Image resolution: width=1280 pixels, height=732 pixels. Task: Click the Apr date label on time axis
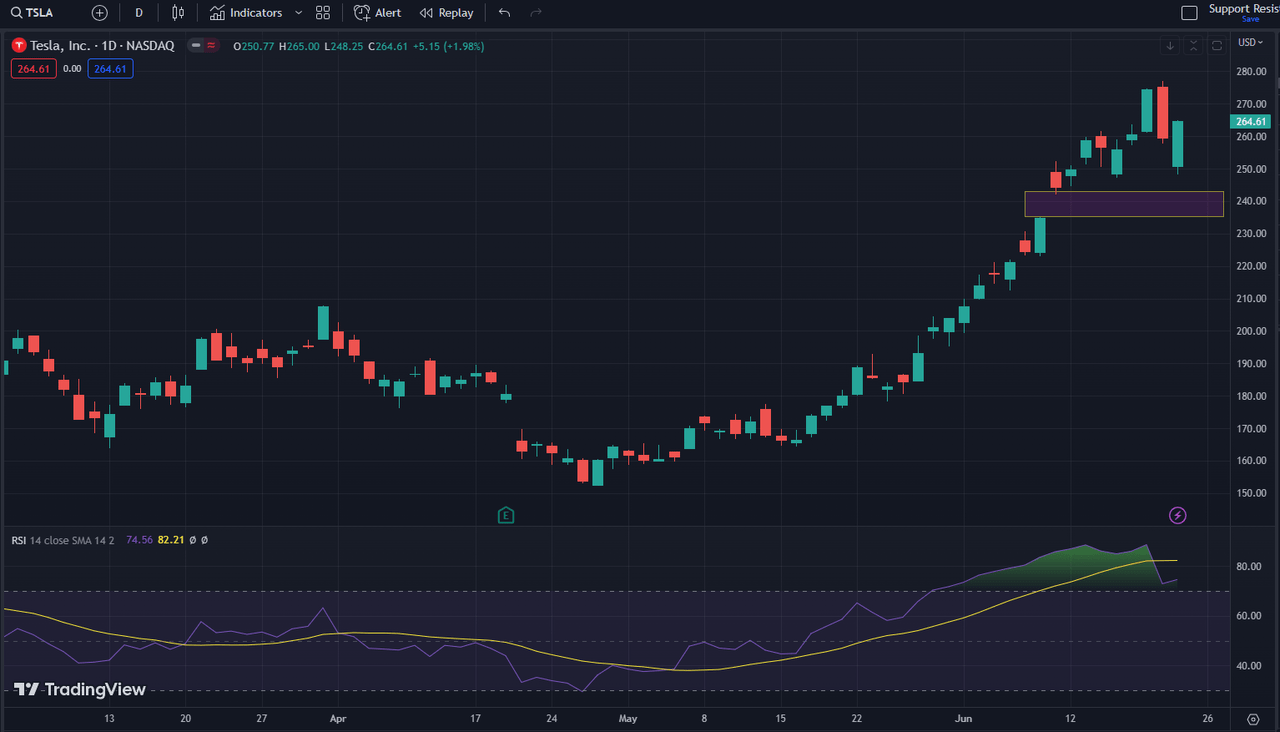[x=337, y=718]
